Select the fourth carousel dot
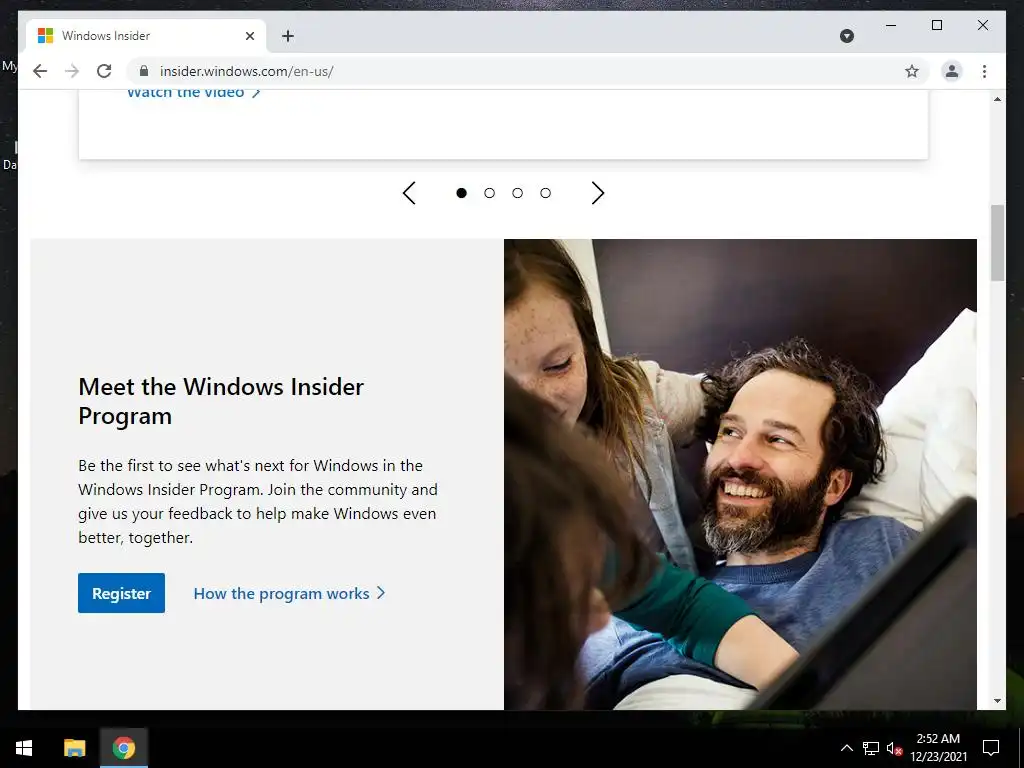This screenshot has height=768, width=1024. pyautogui.click(x=545, y=193)
